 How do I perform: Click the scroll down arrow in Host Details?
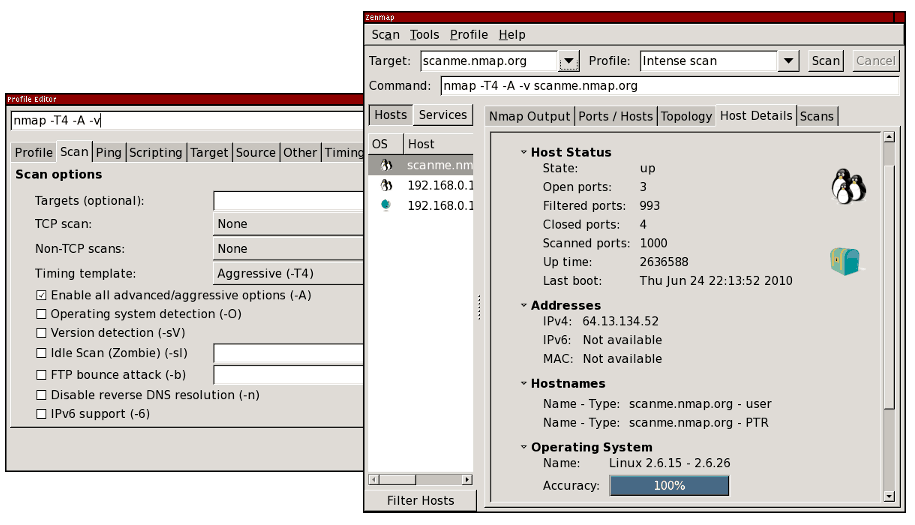[889, 496]
